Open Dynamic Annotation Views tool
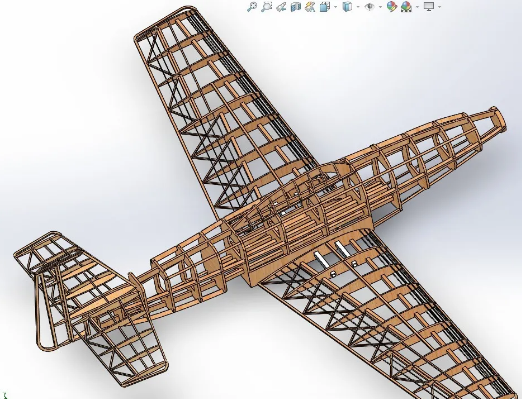This screenshot has height=399, width=522. 310,7
